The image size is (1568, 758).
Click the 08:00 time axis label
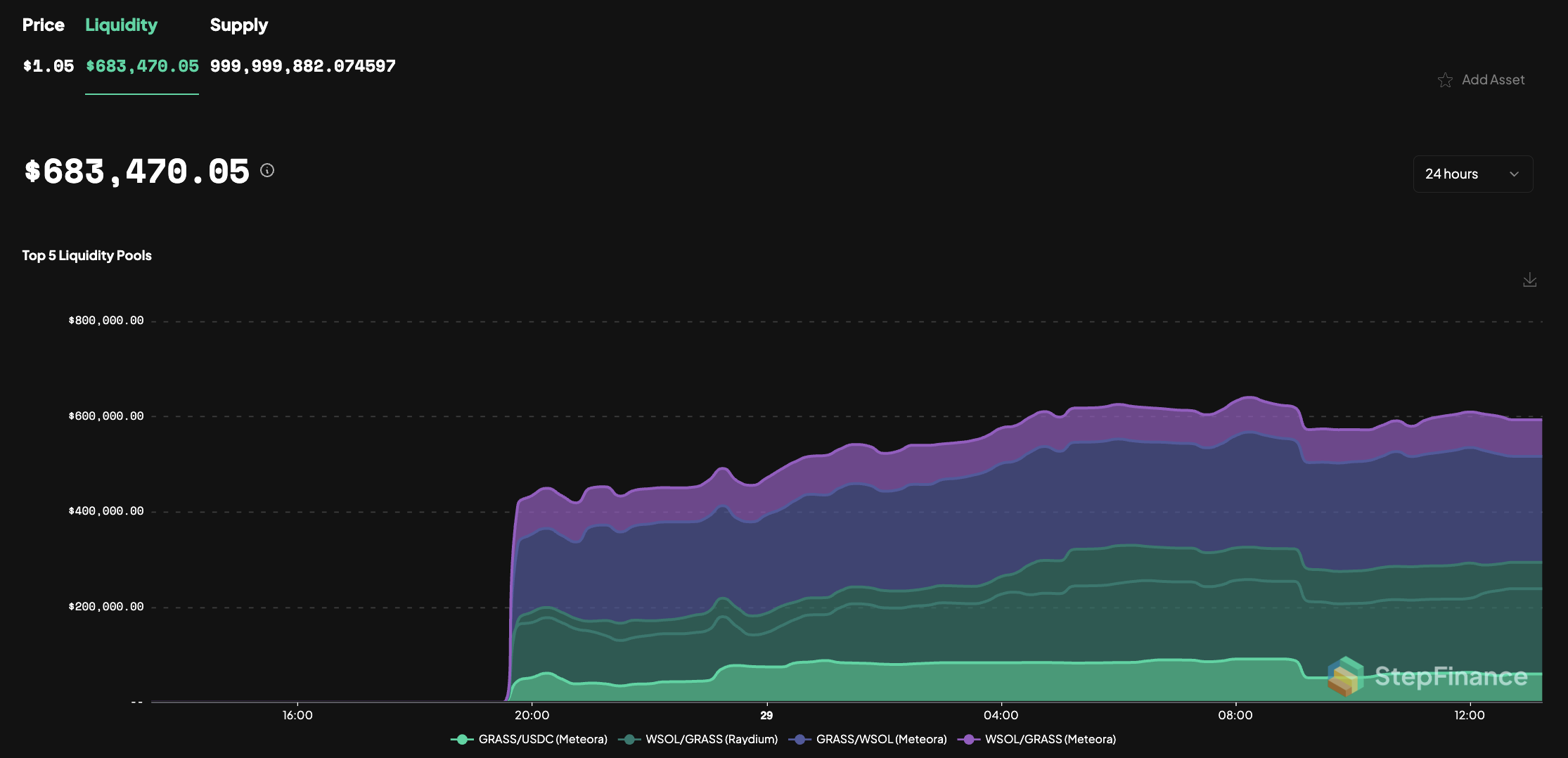coord(1235,715)
